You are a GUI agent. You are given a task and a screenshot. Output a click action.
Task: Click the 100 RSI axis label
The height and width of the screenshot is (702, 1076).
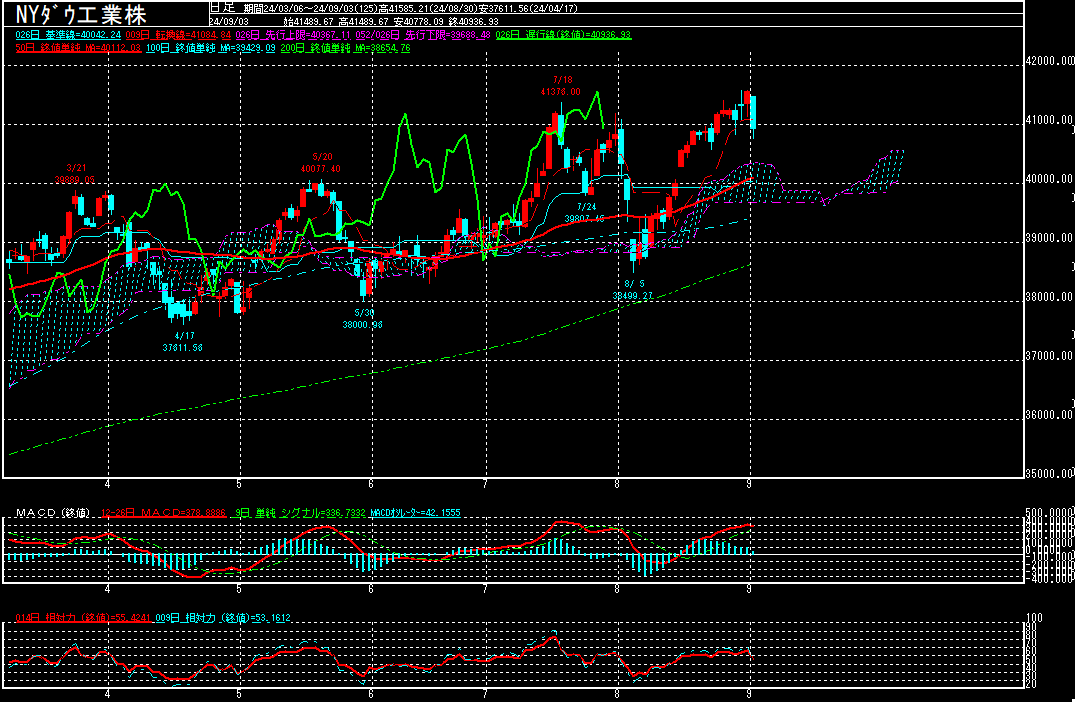click(1033, 618)
